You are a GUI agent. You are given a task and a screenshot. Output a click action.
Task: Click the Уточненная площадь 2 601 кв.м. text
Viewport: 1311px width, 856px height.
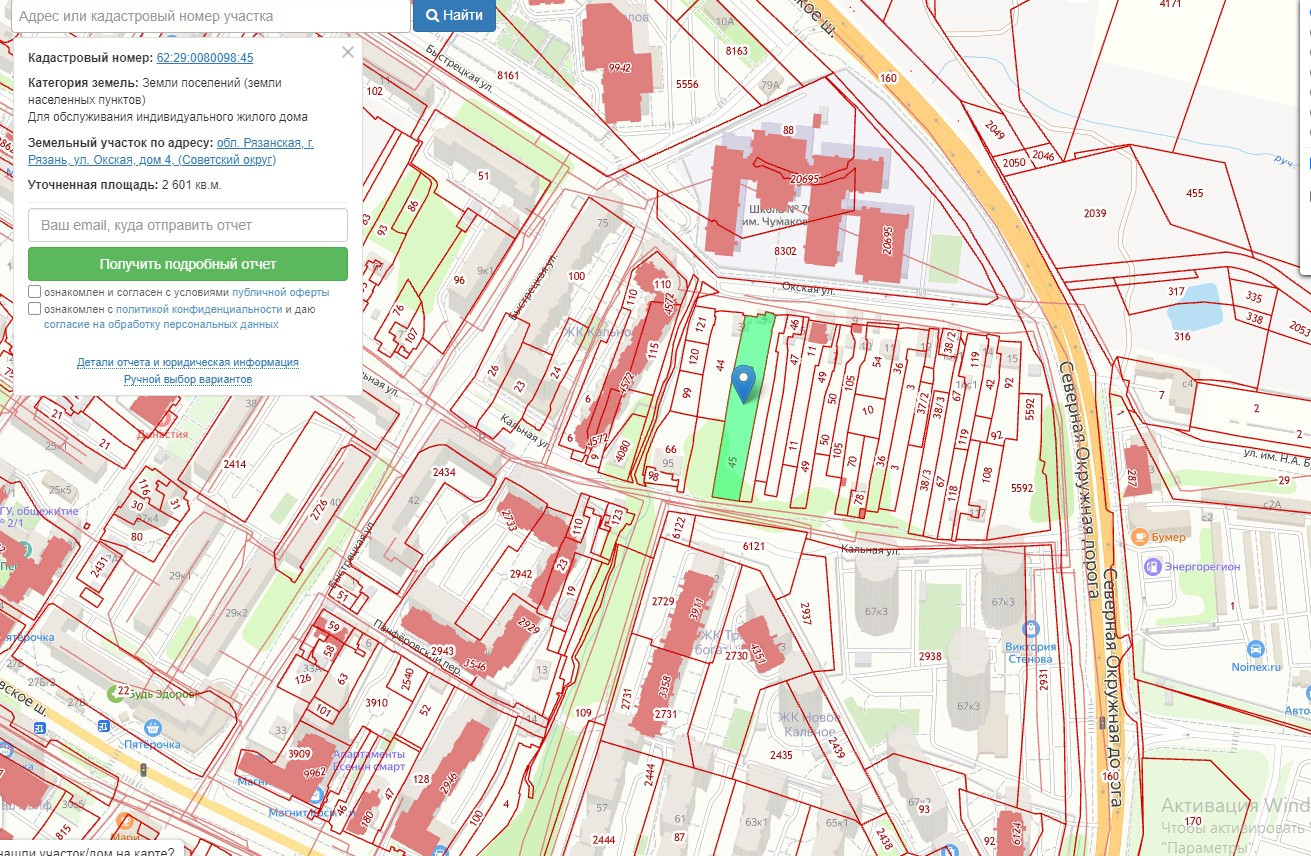point(125,185)
